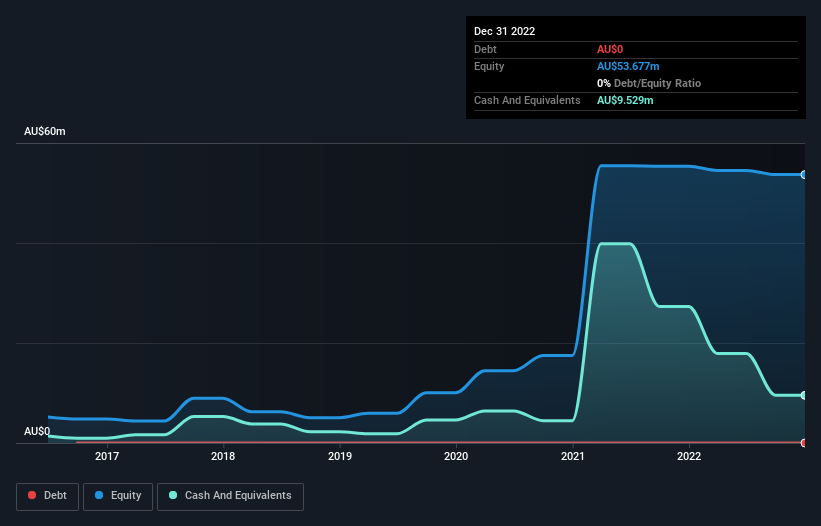Click the 0% Debt/Equity Ratio text
The width and height of the screenshot is (821, 526).
click(649, 83)
